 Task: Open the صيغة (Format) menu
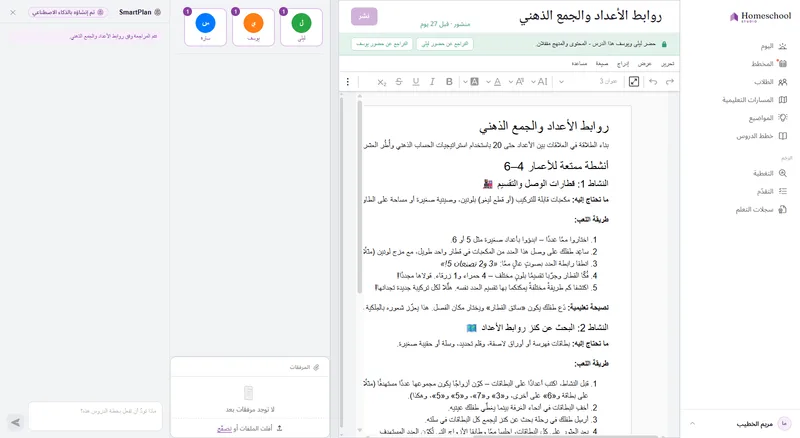(x=602, y=64)
